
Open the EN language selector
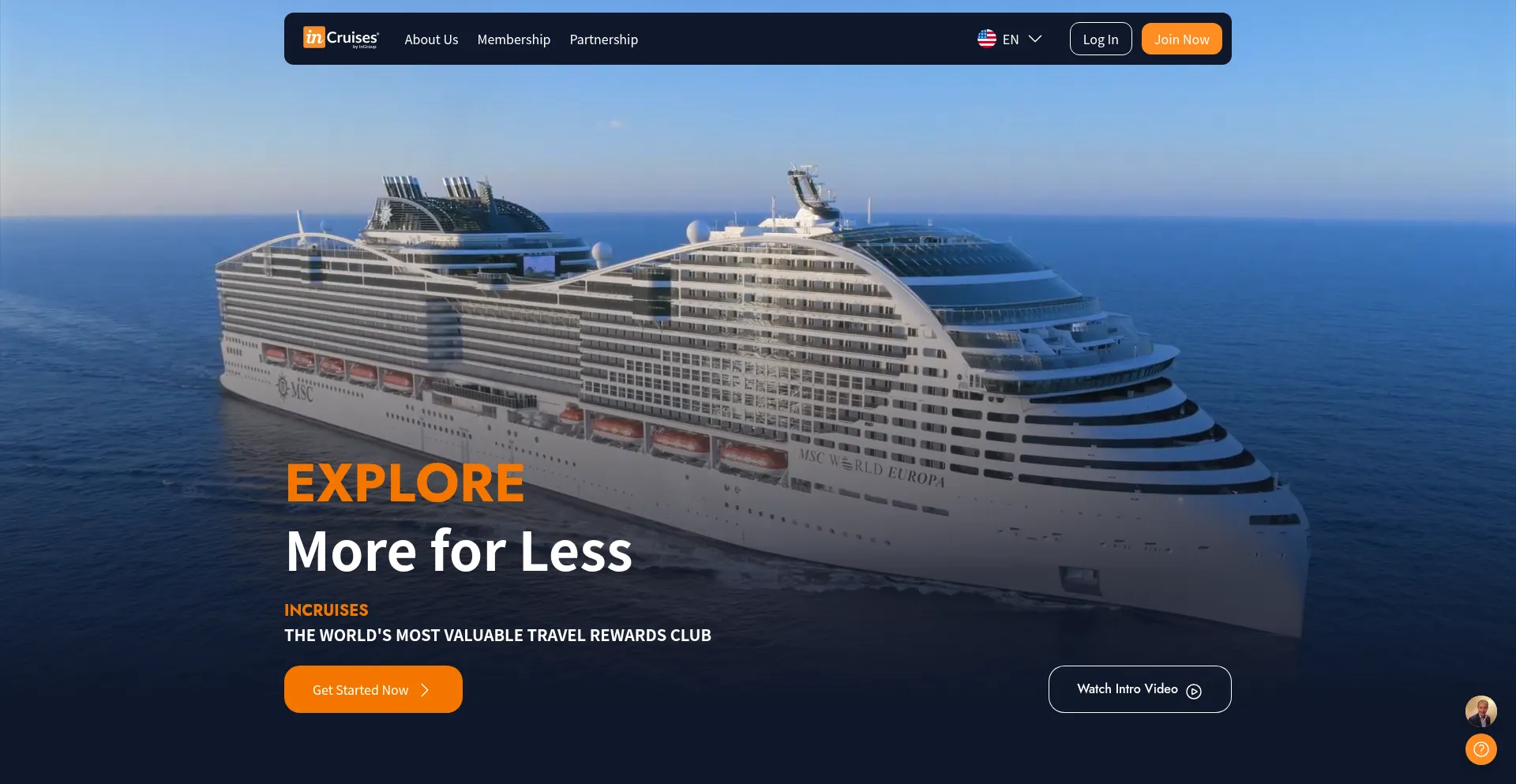point(1010,39)
